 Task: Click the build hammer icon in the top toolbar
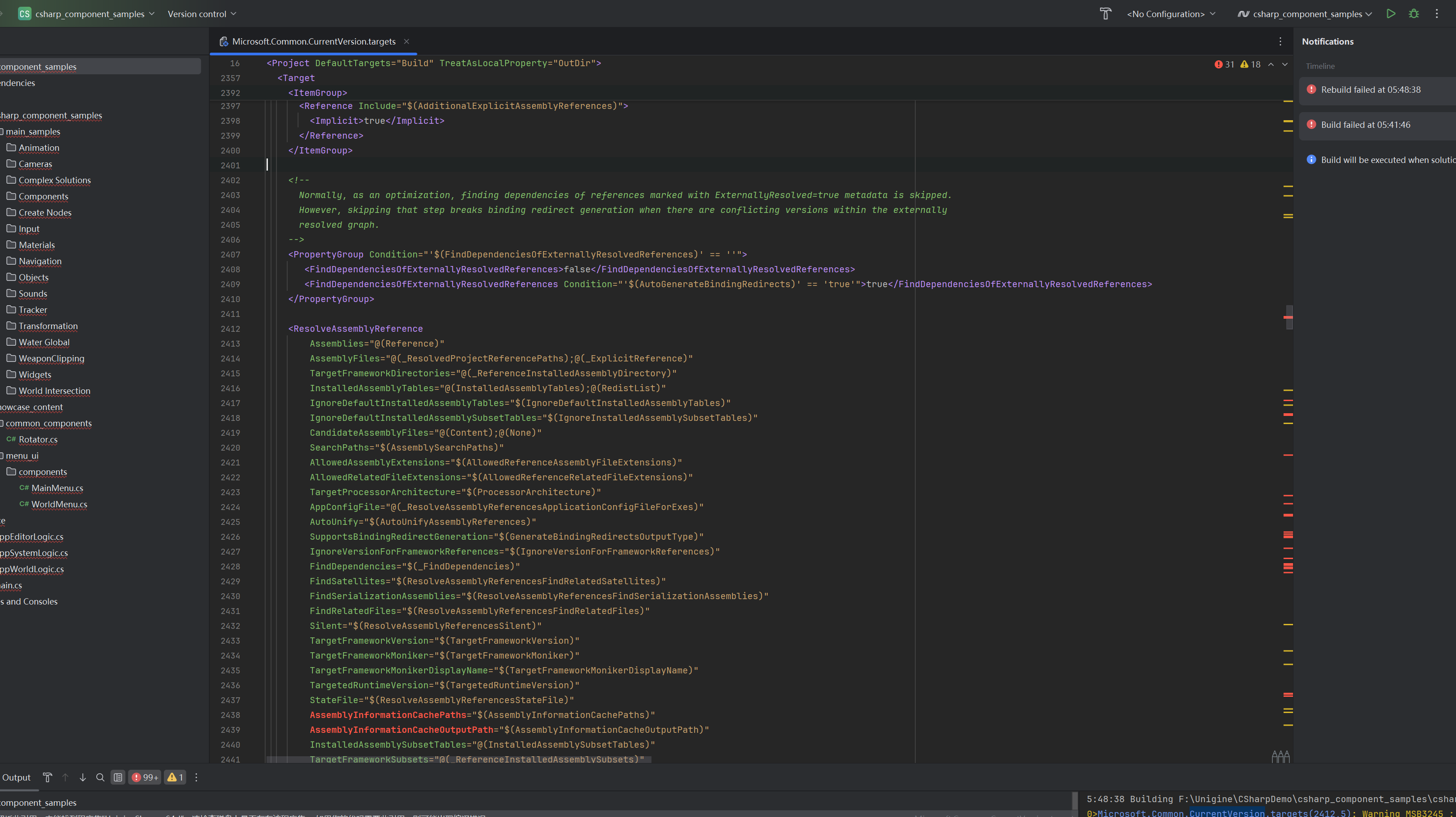click(x=1105, y=14)
